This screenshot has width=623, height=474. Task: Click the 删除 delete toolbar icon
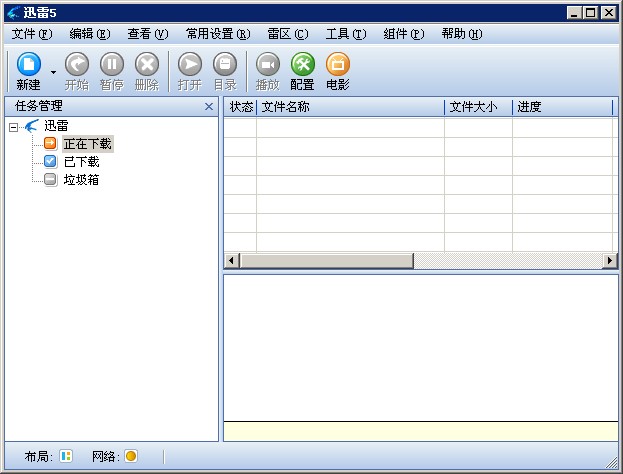point(147,64)
